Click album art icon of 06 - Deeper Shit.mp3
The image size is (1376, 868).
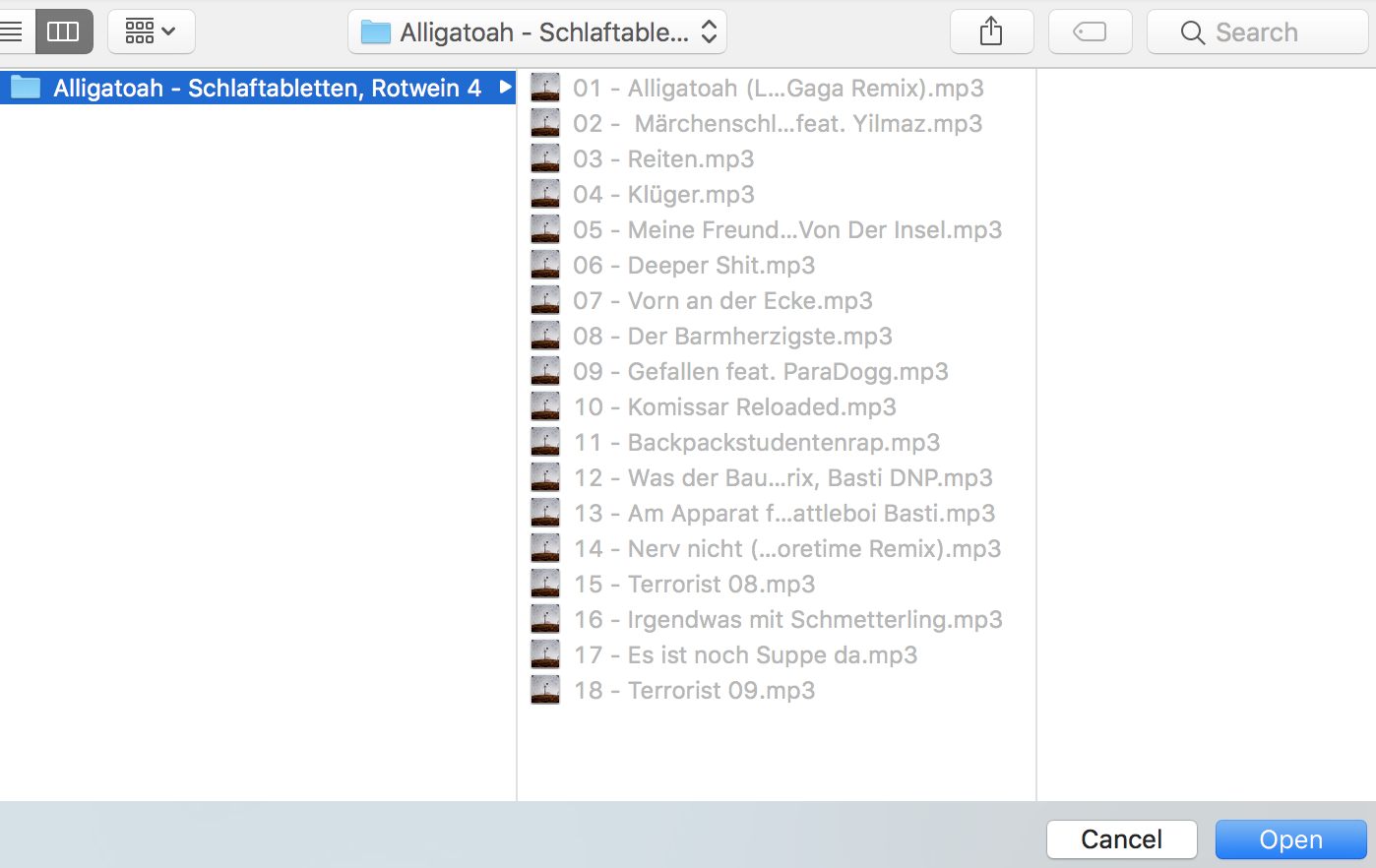pos(545,265)
